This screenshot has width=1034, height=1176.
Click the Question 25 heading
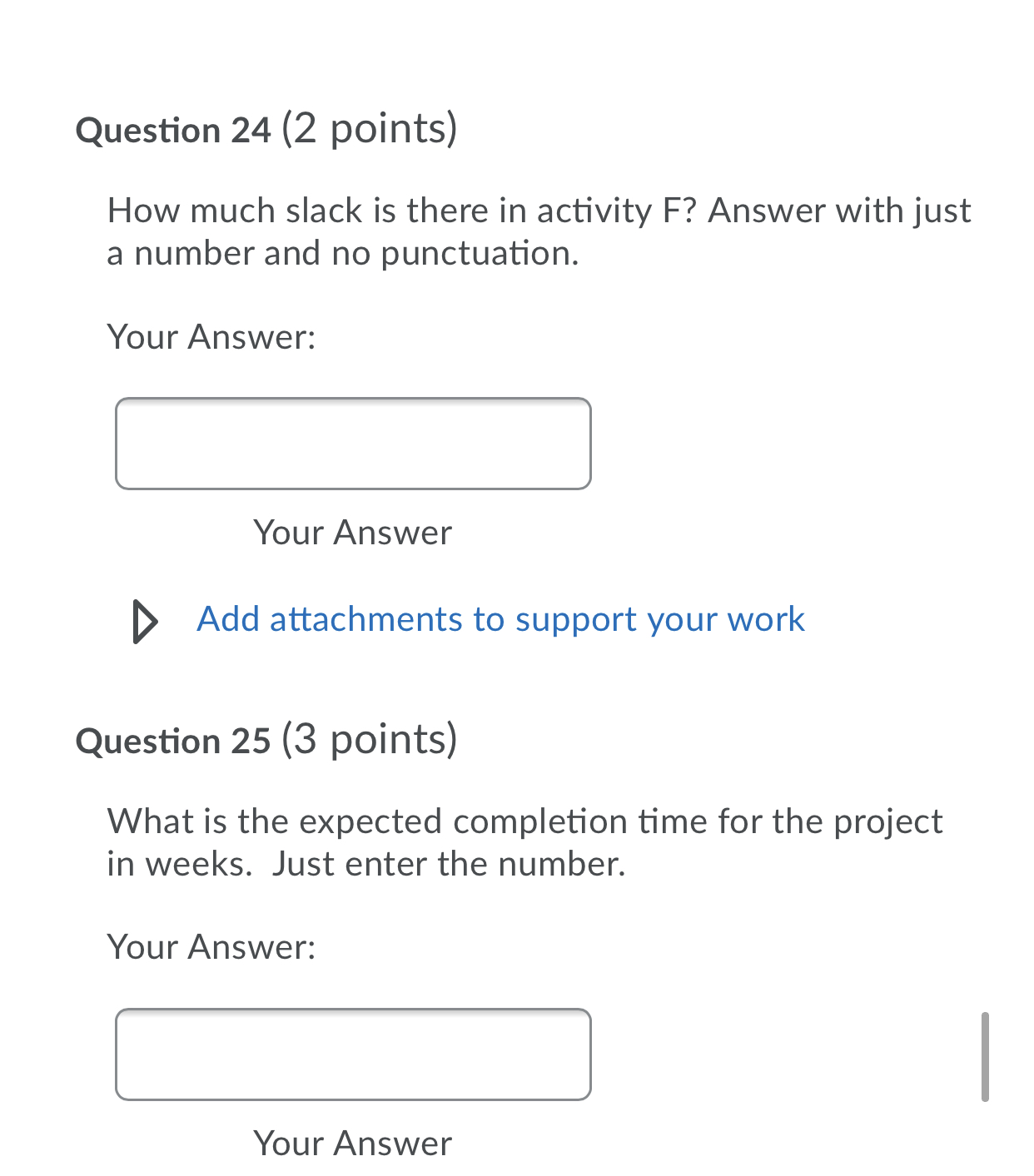click(173, 740)
